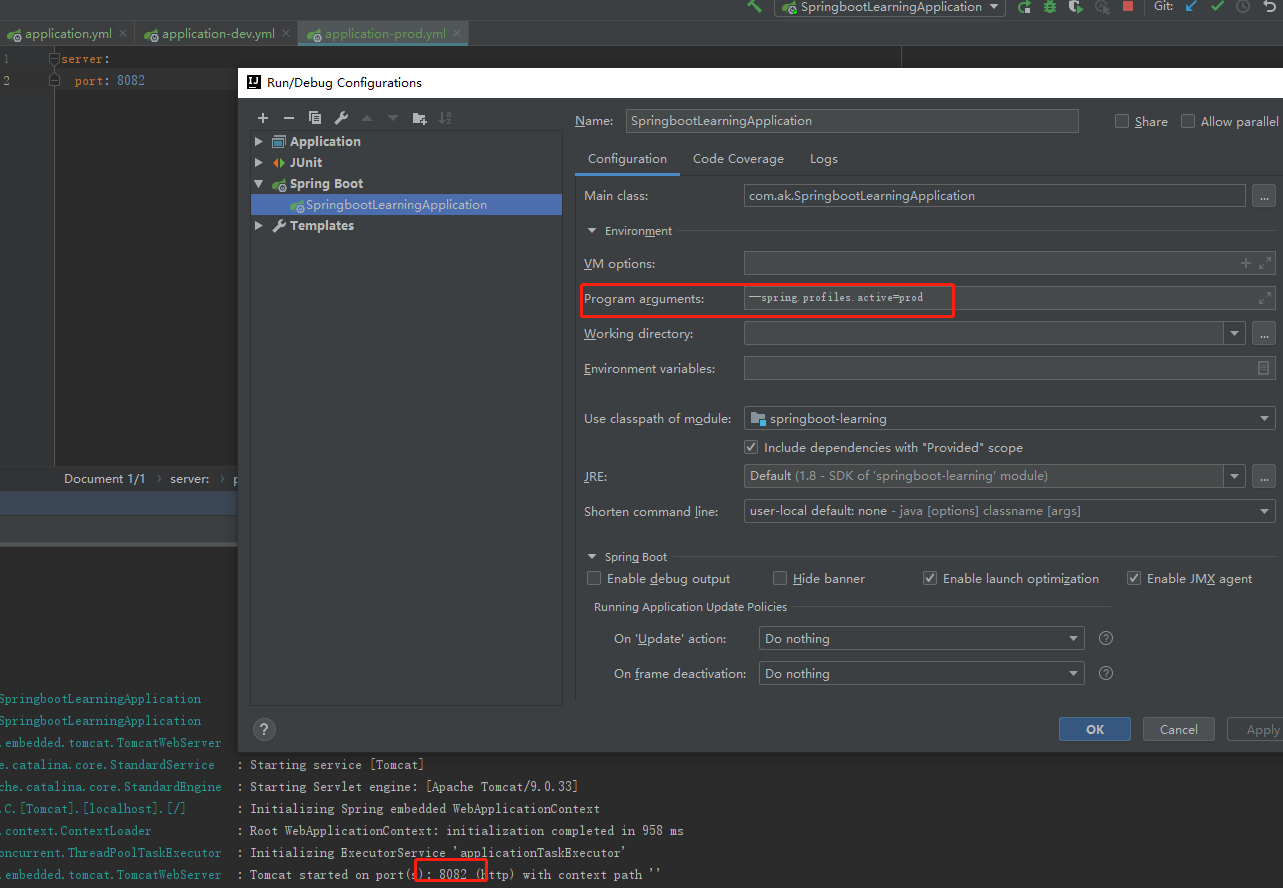Click help icon next to Update action
The width and height of the screenshot is (1283, 888).
1106,638
